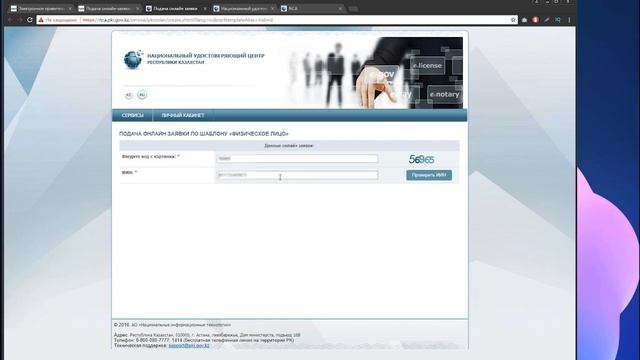
Task: Open the browser three-dot menu
Action: coord(569,20)
